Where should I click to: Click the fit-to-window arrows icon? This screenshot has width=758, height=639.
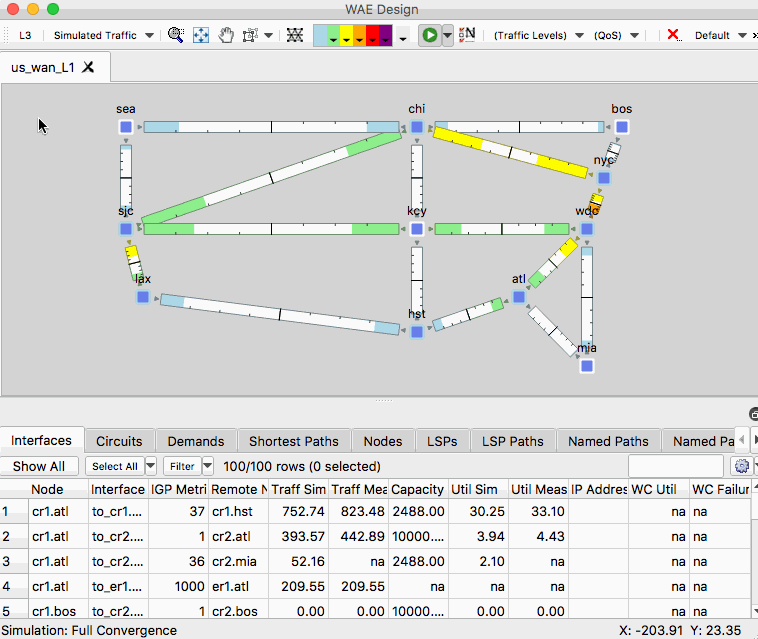coord(201,35)
